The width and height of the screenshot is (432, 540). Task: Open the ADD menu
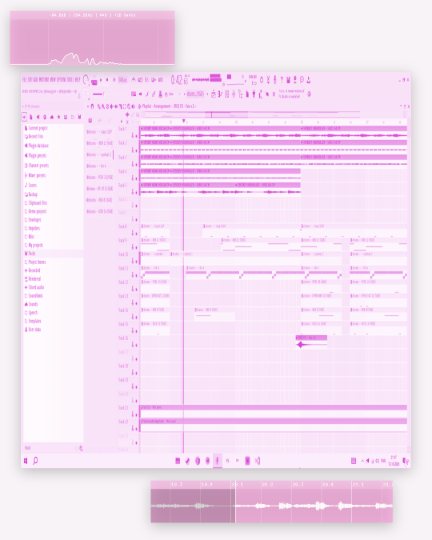coord(35,80)
